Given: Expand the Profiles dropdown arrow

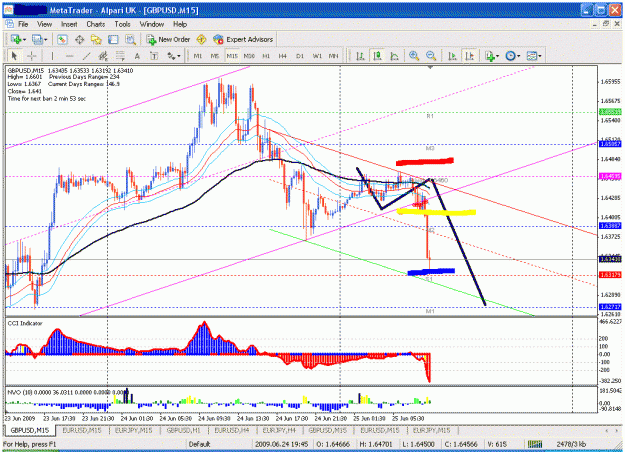Looking at the screenshot, I should (45, 40).
